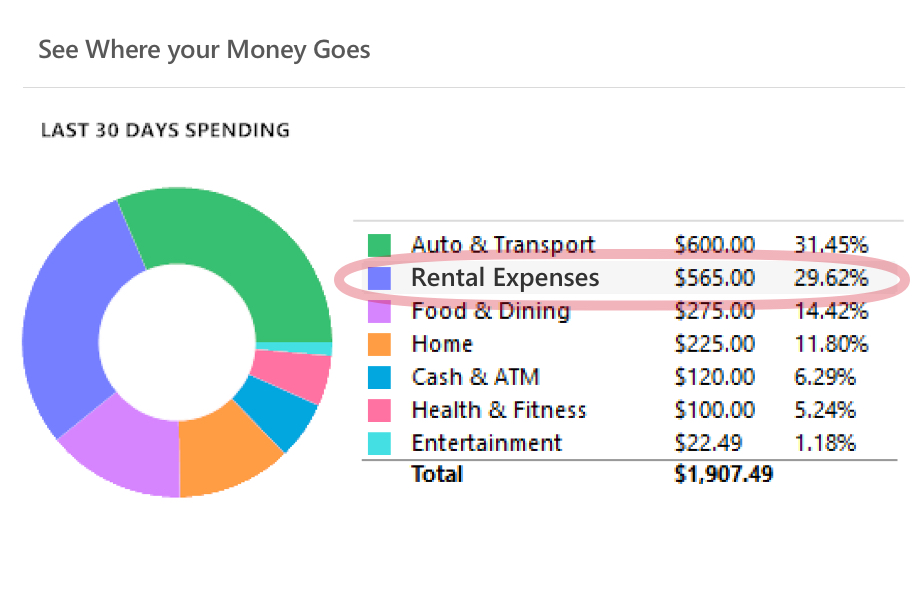Open the Food & Dining category label
This screenshot has height=600, width=920.
pos(491,311)
